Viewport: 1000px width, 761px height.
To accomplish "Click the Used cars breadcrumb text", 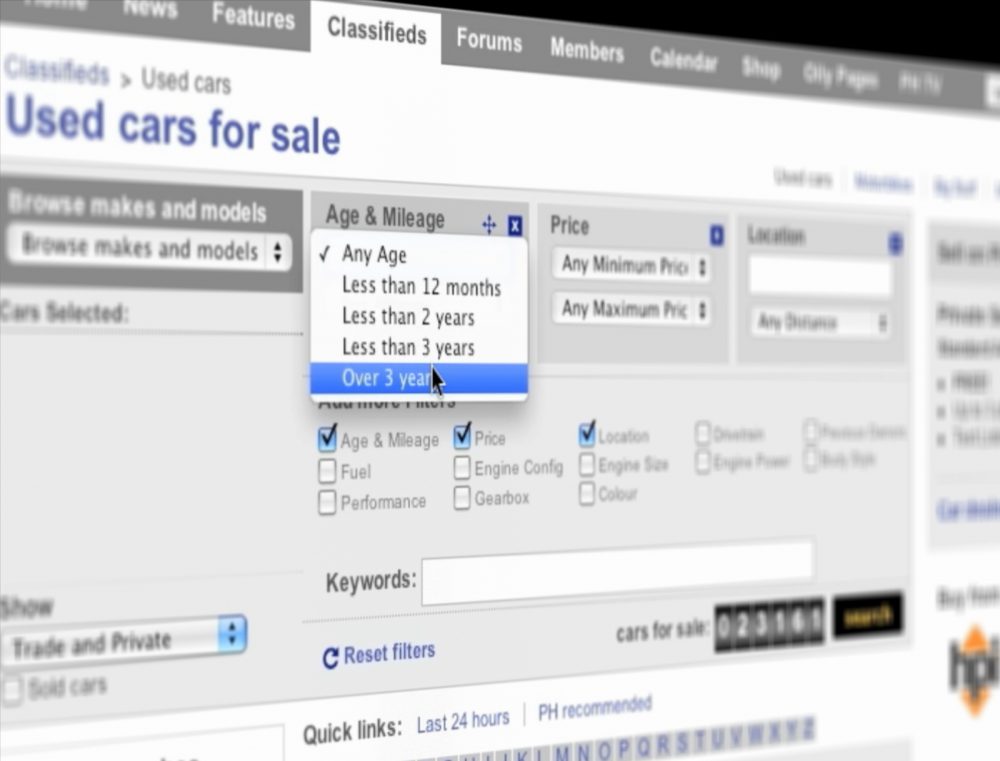I will [186, 82].
